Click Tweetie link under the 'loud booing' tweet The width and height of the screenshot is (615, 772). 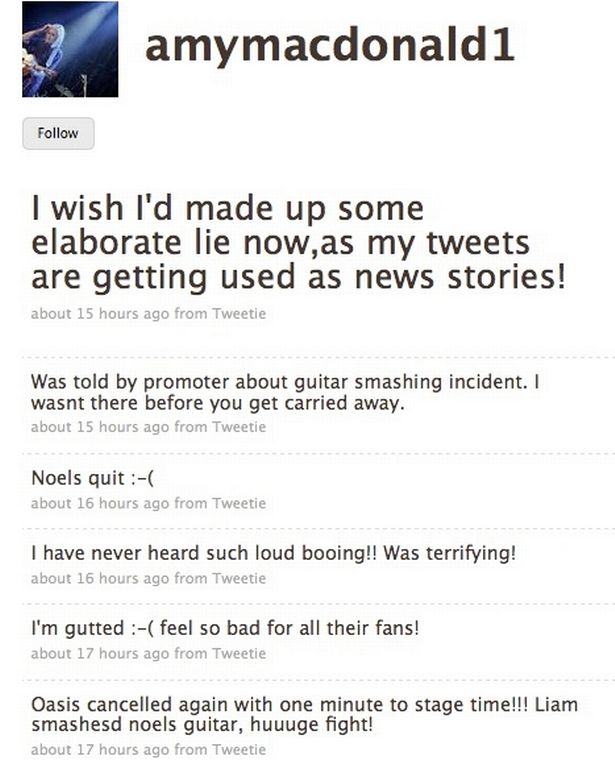coord(239,578)
